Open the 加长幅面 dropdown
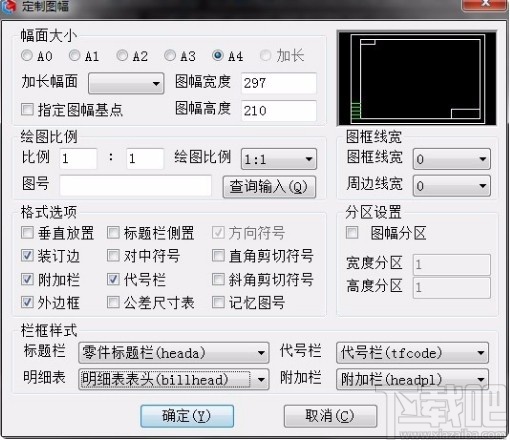 tap(126, 83)
